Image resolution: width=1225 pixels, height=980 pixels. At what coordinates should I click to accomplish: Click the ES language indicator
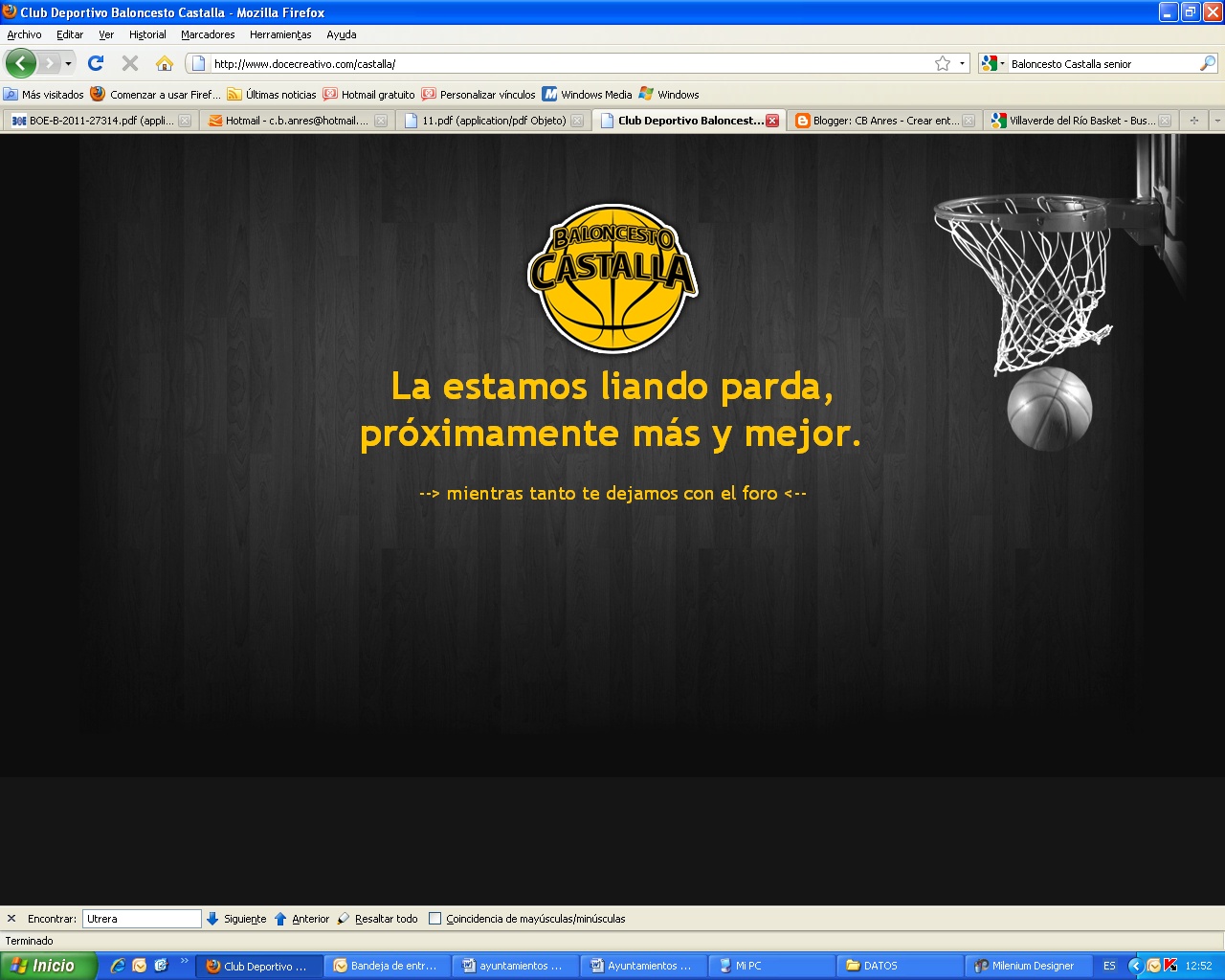click(x=1109, y=967)
